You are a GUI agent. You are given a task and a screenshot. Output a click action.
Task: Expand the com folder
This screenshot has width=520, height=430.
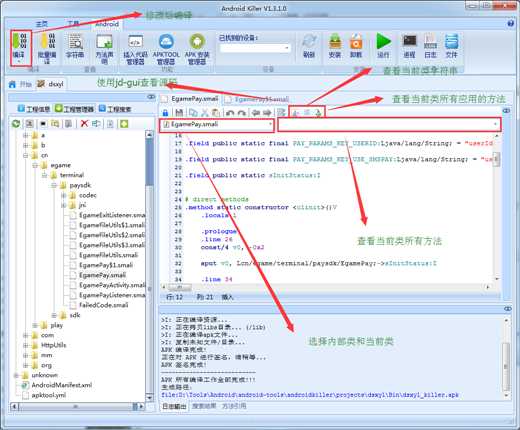26,335
